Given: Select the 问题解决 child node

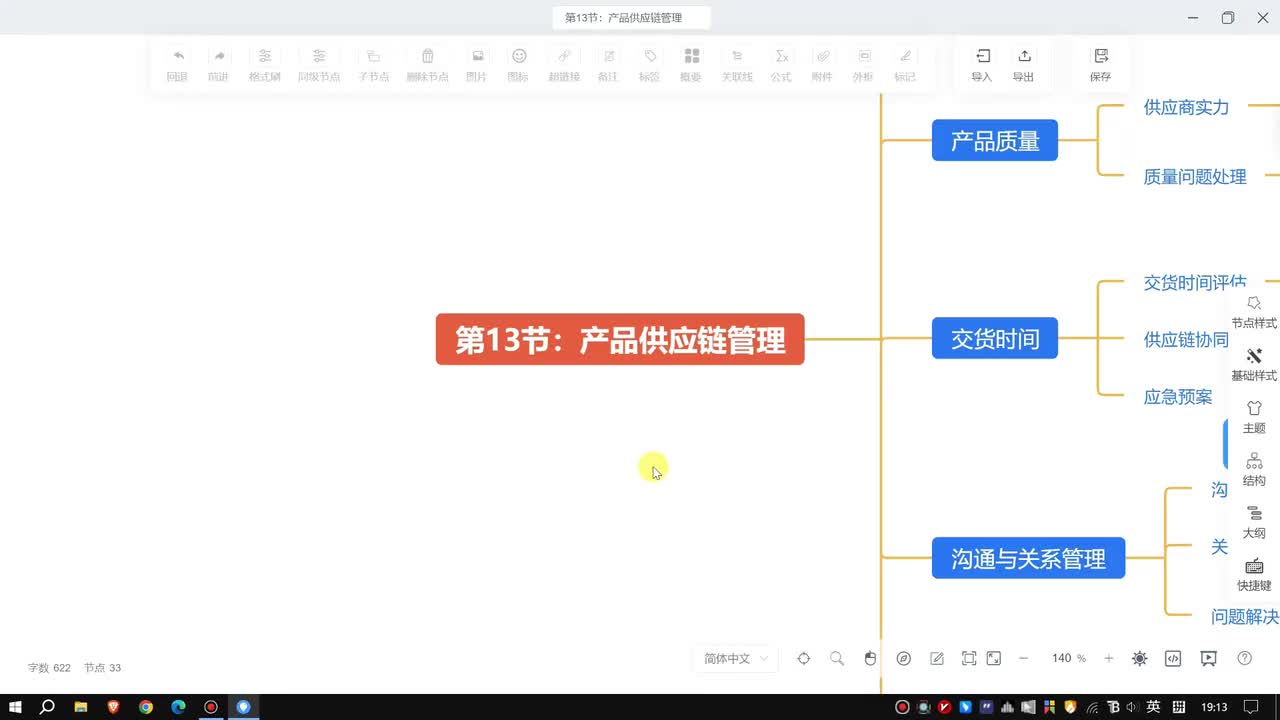Looking at the screenshot, I should click(1245, 616).
